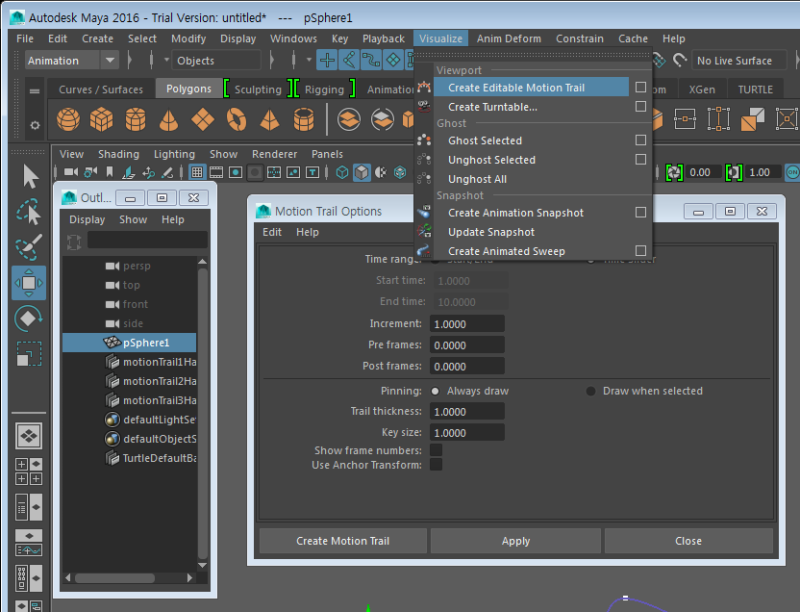
Task: Tick the Use Anchor Transform checkbox
Action: [x=436, y=465]
